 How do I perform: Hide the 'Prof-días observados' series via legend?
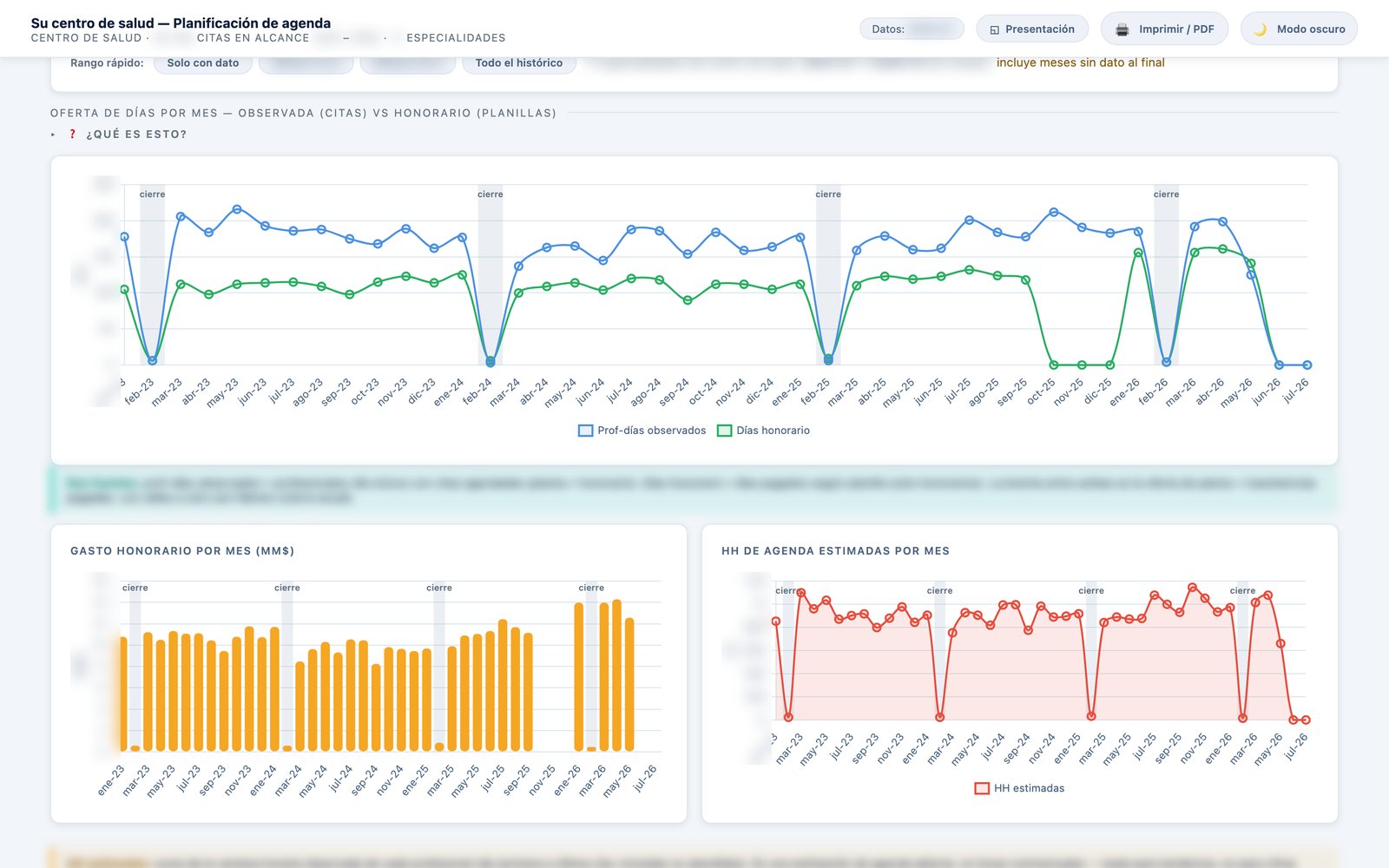pos(642,431)
